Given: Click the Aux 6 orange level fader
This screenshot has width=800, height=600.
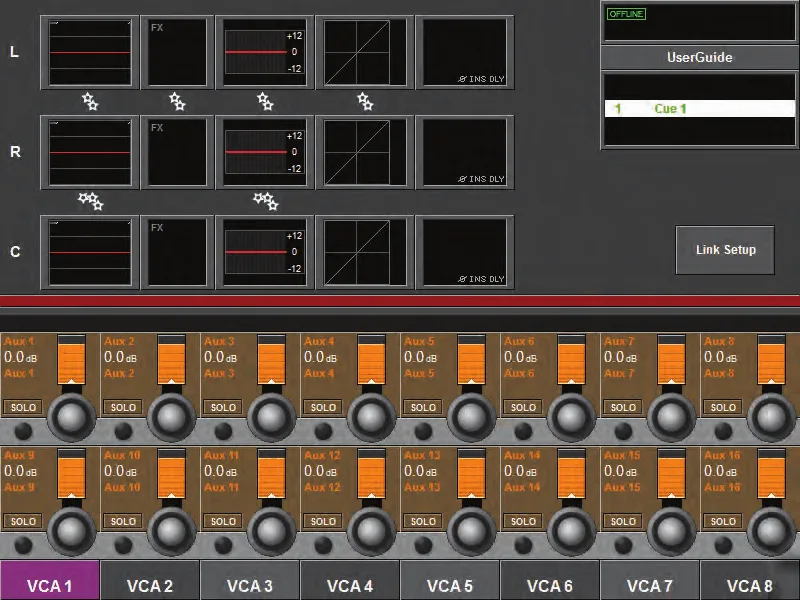Looking at the screenshot, I should tap(571, 360).
